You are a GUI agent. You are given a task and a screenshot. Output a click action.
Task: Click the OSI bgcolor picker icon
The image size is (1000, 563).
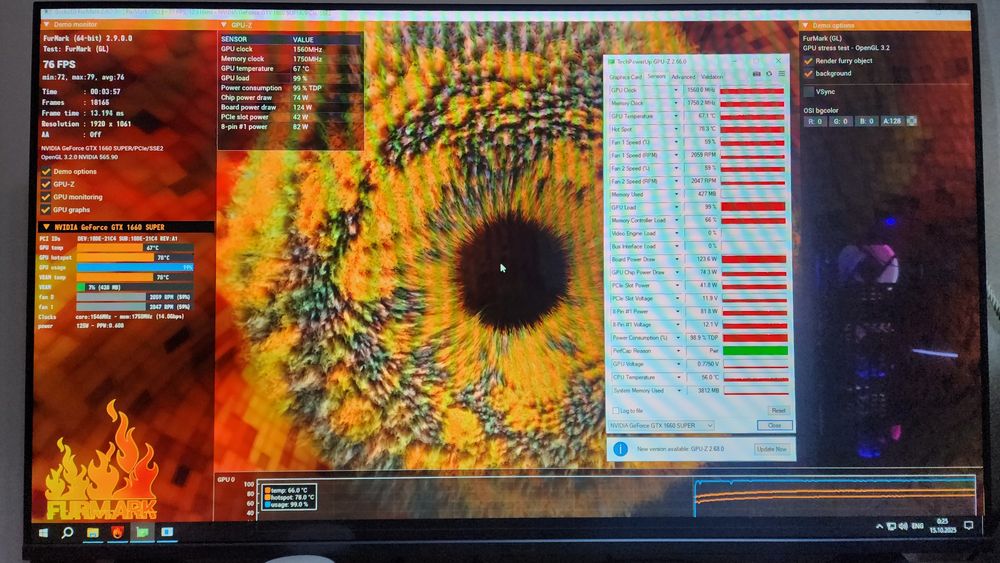click(x=912, y=121)
